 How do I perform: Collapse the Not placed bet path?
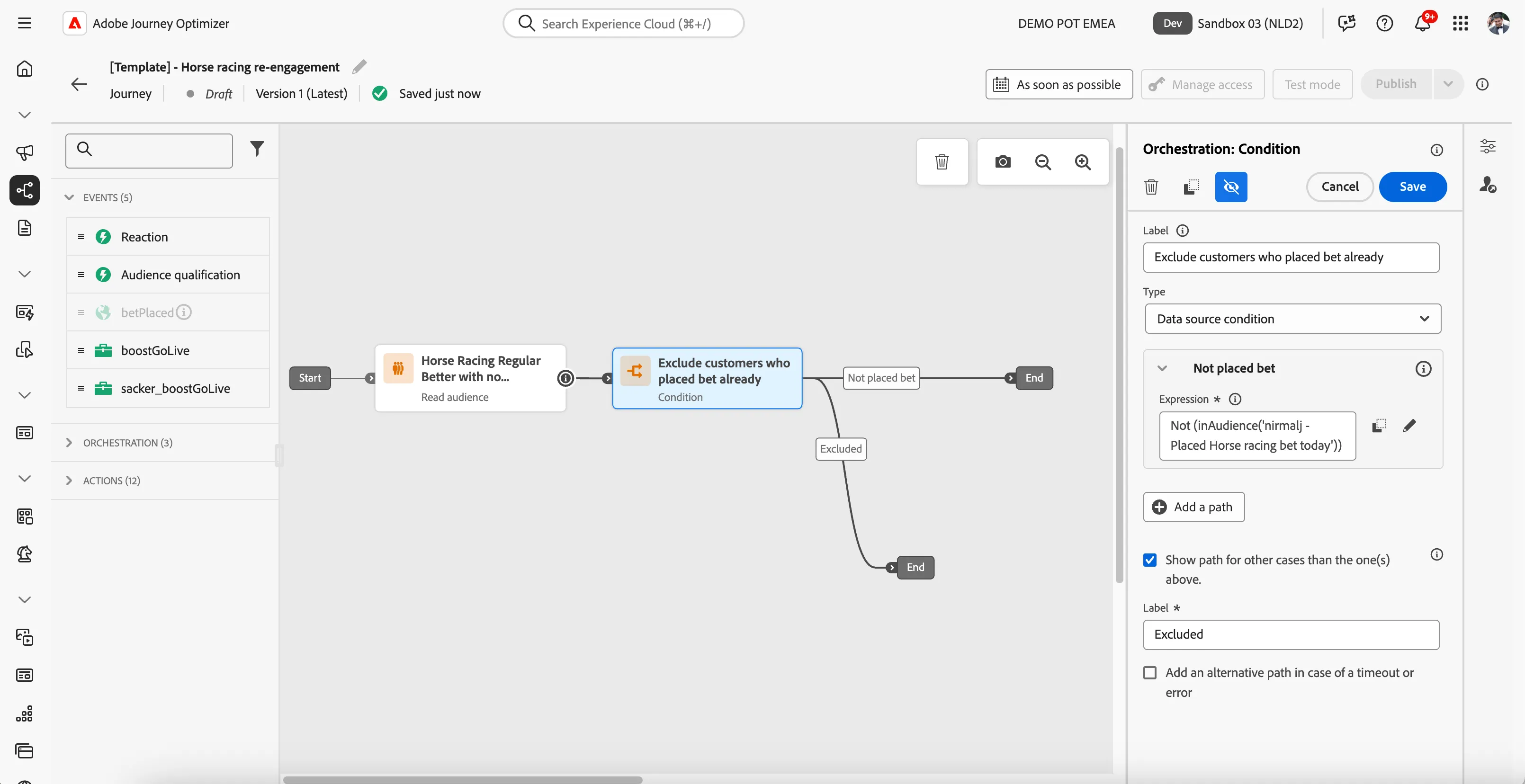click(x=1162, y=368)
